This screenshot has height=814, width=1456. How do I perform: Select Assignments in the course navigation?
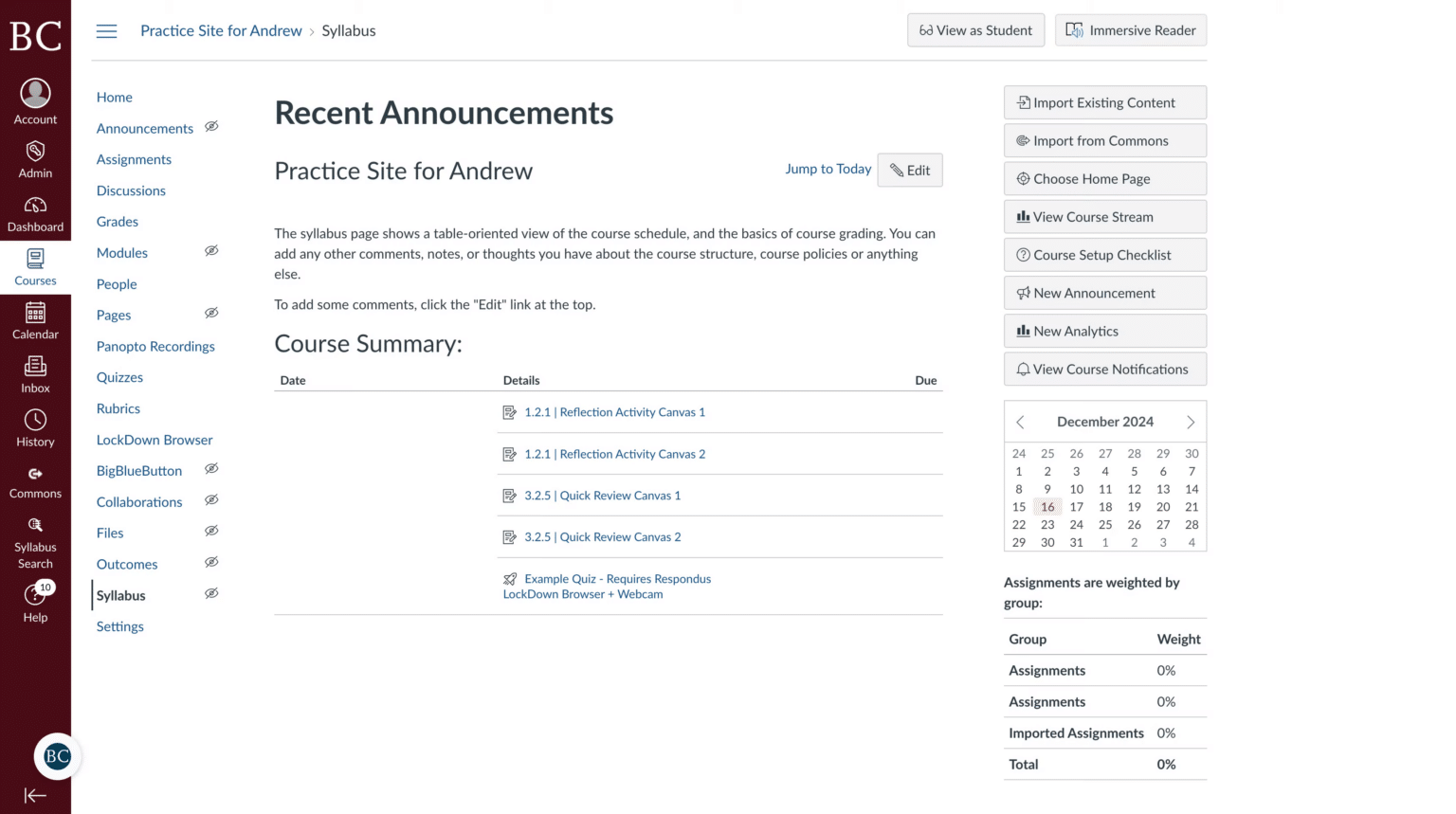(134, 159)
